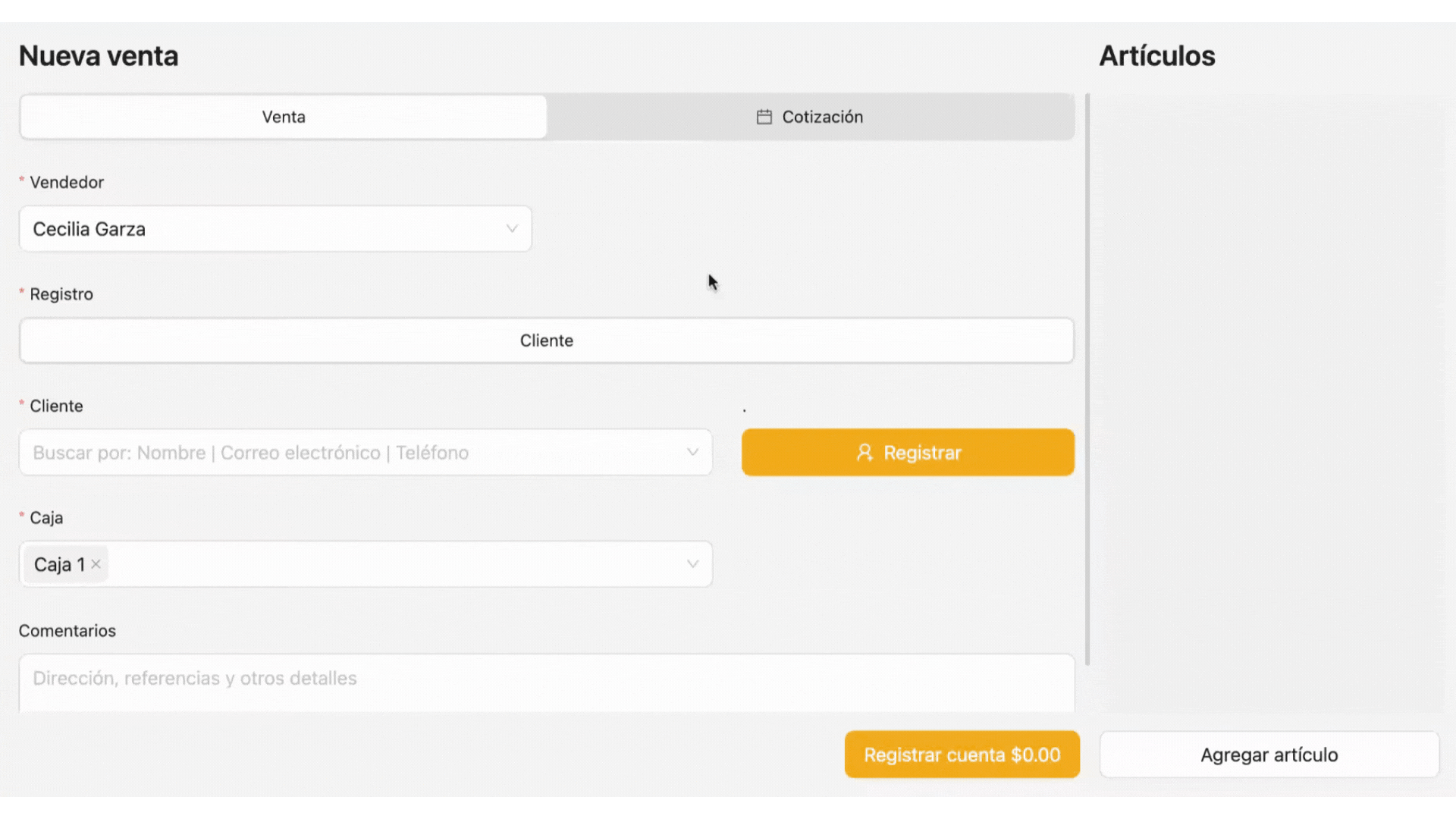Click the Nueva venta heading
Viewport: 1456px width, 819px height.
point(99,56)
